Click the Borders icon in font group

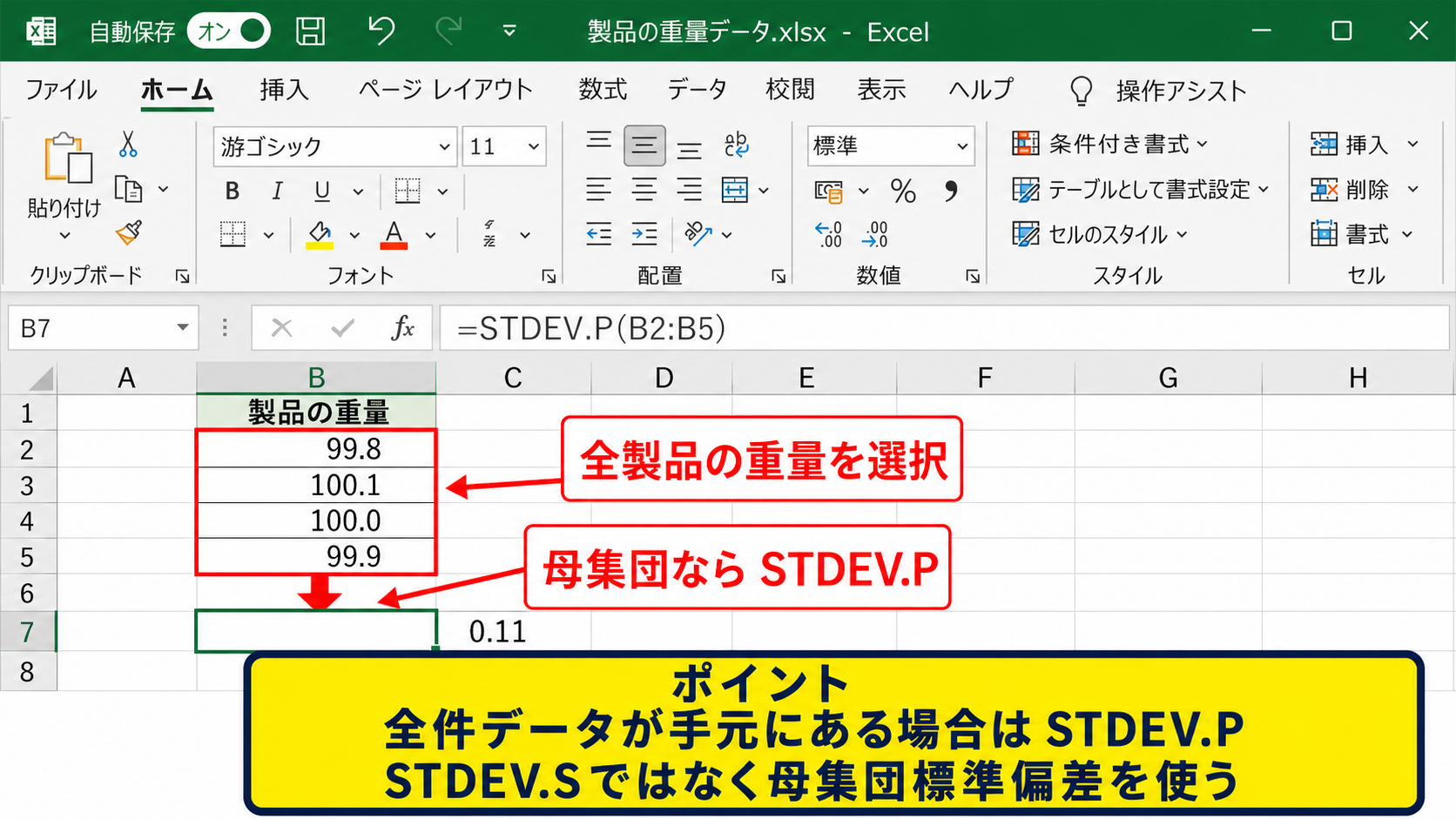click(x=408, y=191)
